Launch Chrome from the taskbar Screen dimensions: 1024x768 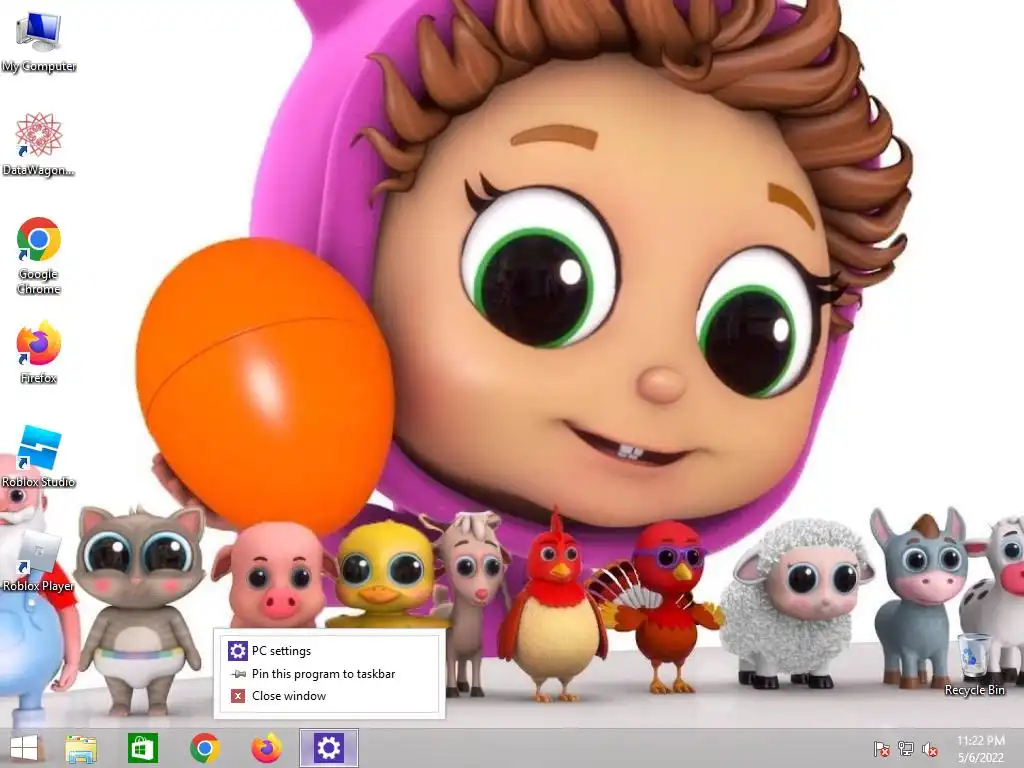coord(204,748)
